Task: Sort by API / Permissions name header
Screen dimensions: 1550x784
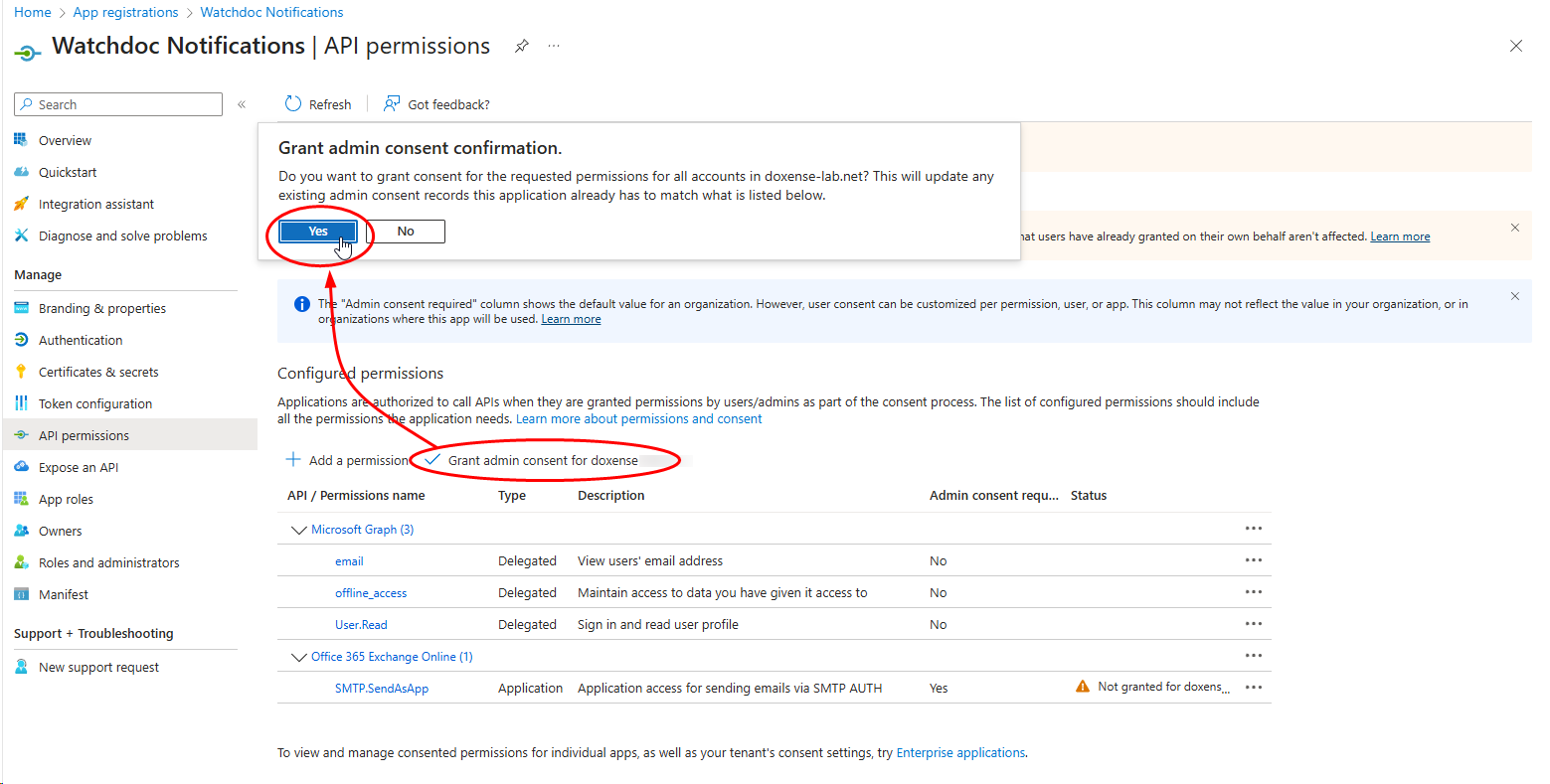Action: pyautogui.click(x=356, y=496)
